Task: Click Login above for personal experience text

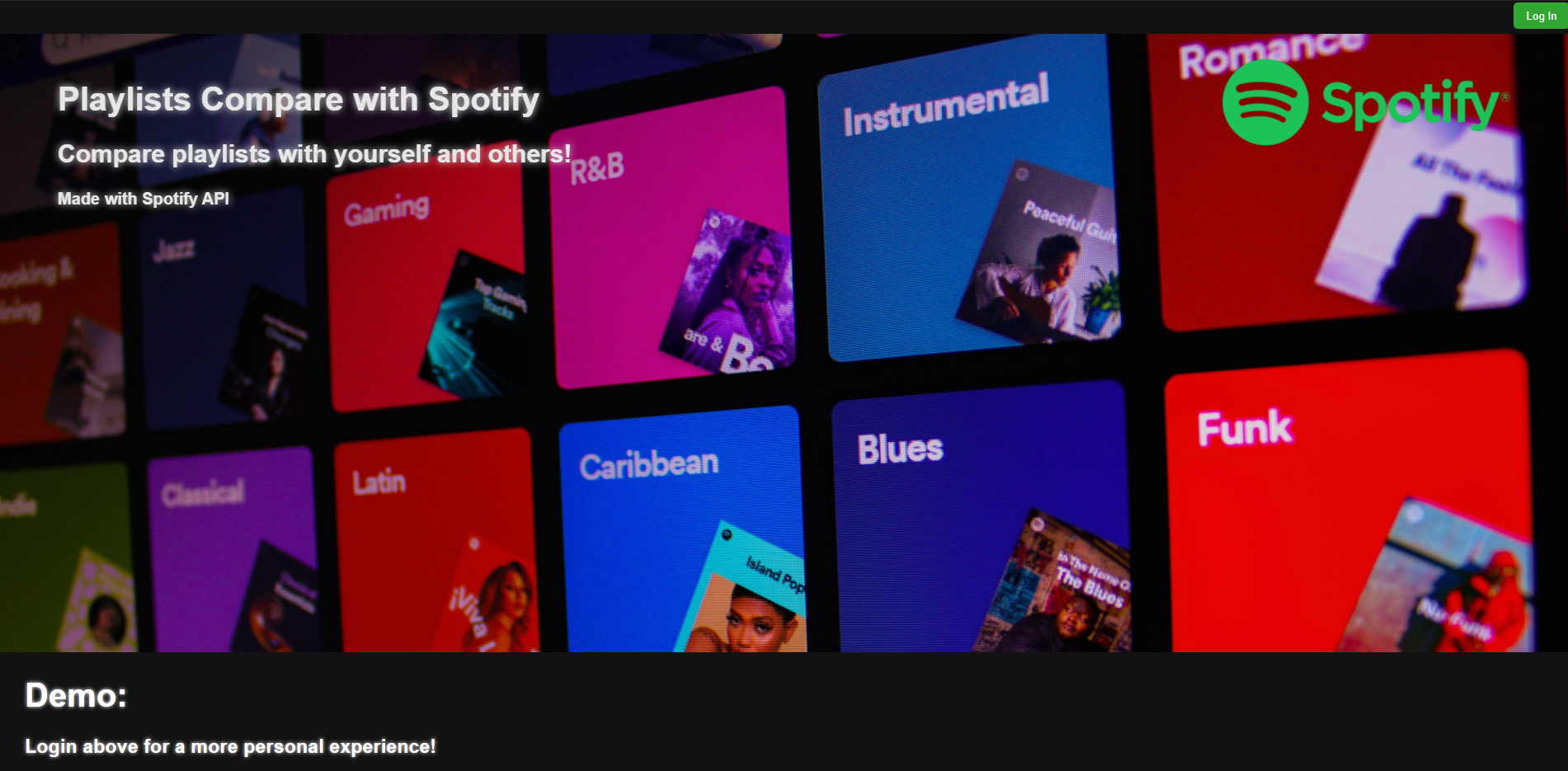Action: coord(230,746)
